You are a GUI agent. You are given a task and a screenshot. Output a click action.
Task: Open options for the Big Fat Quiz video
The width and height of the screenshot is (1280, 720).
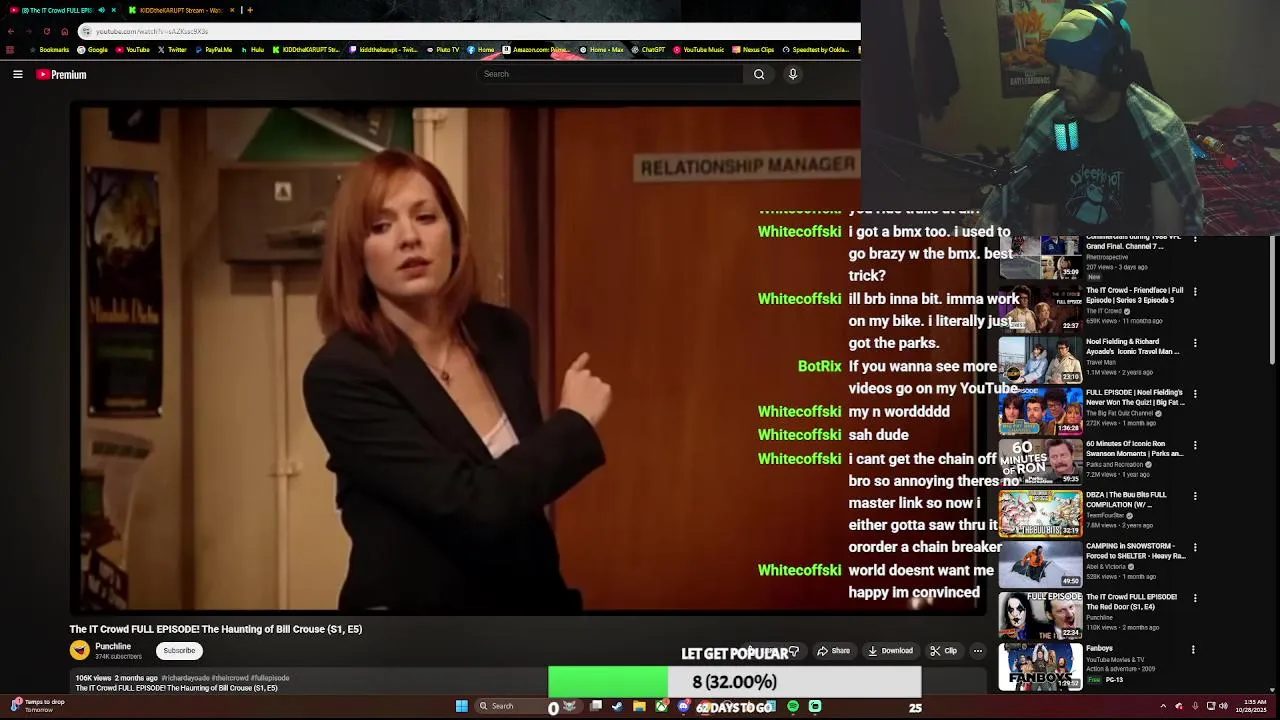pos(1194,394)
